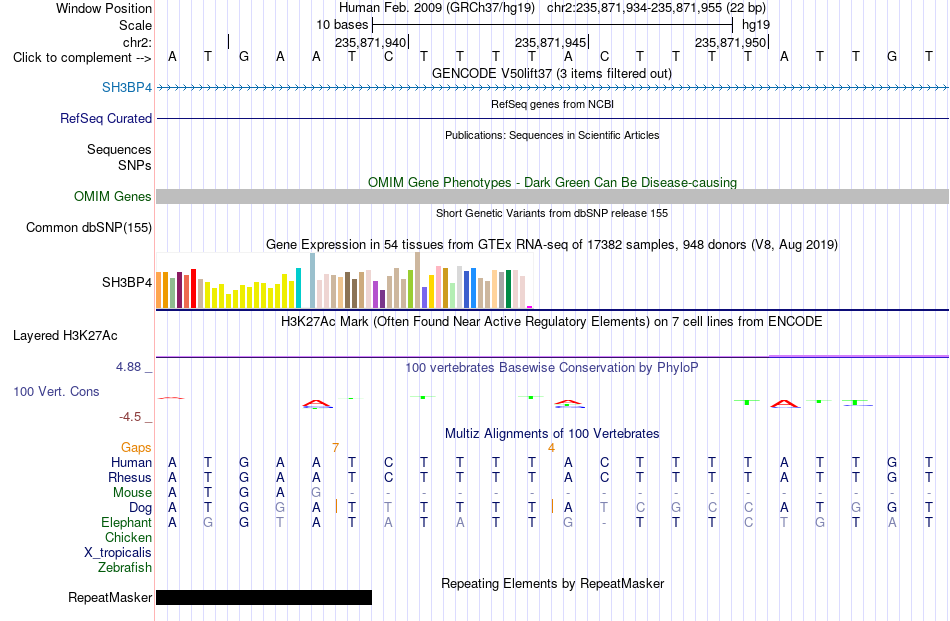
Task: Click 'Click to complement -->' label
Action: click(x=82, y=58)
